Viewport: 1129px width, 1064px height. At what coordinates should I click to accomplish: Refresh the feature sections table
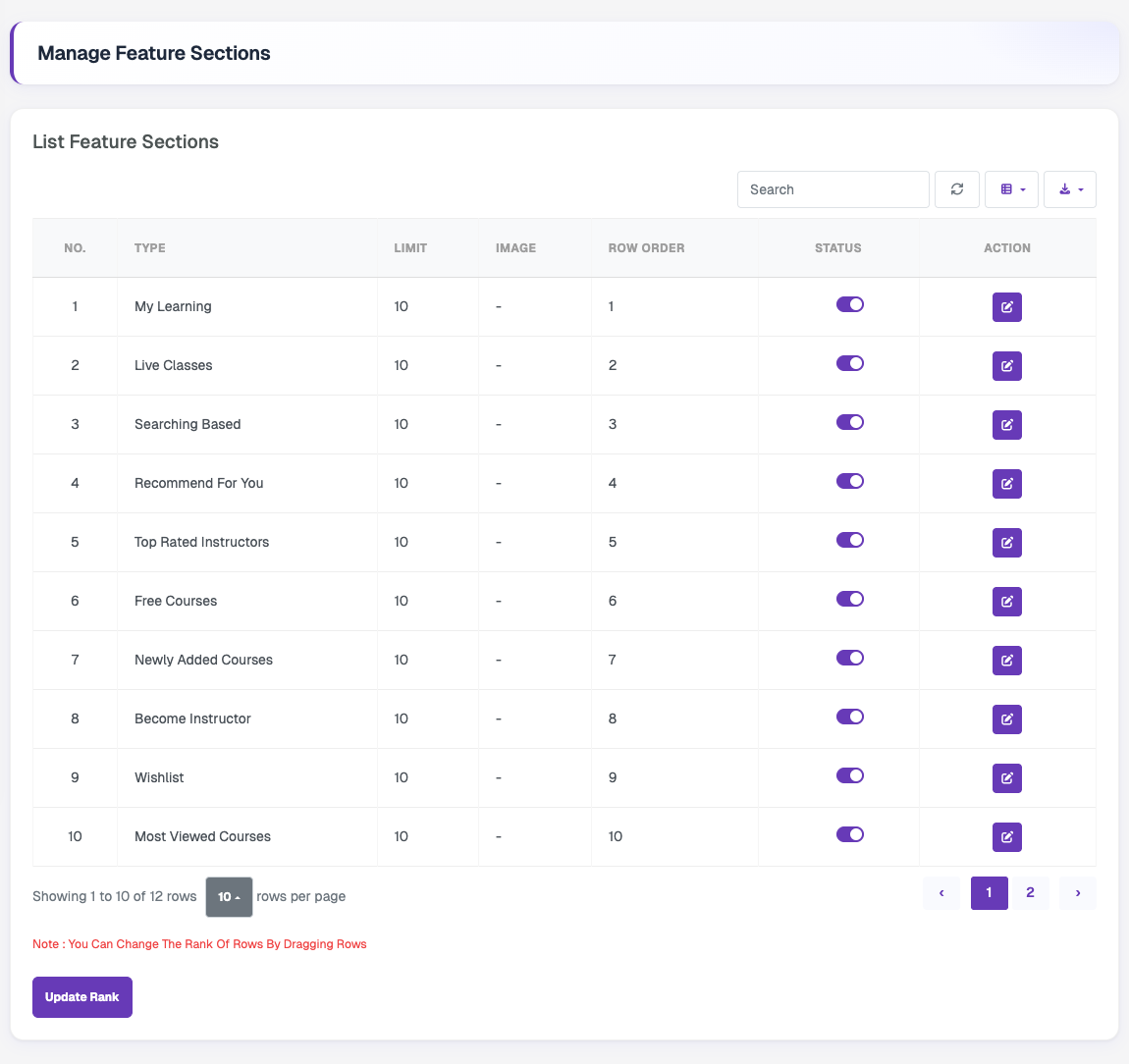click(957, 189)
